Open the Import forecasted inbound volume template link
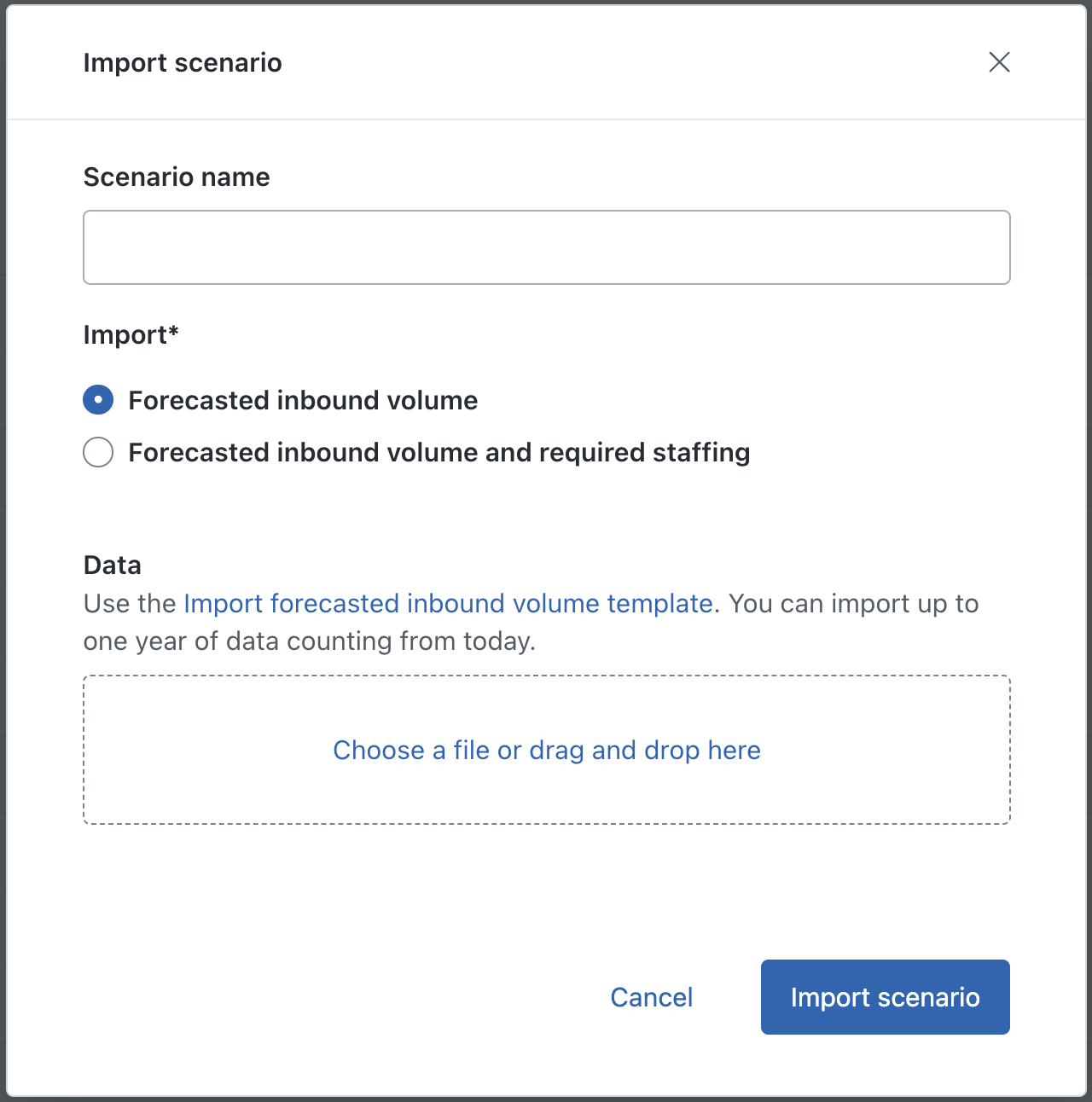 tap(448, 604)
